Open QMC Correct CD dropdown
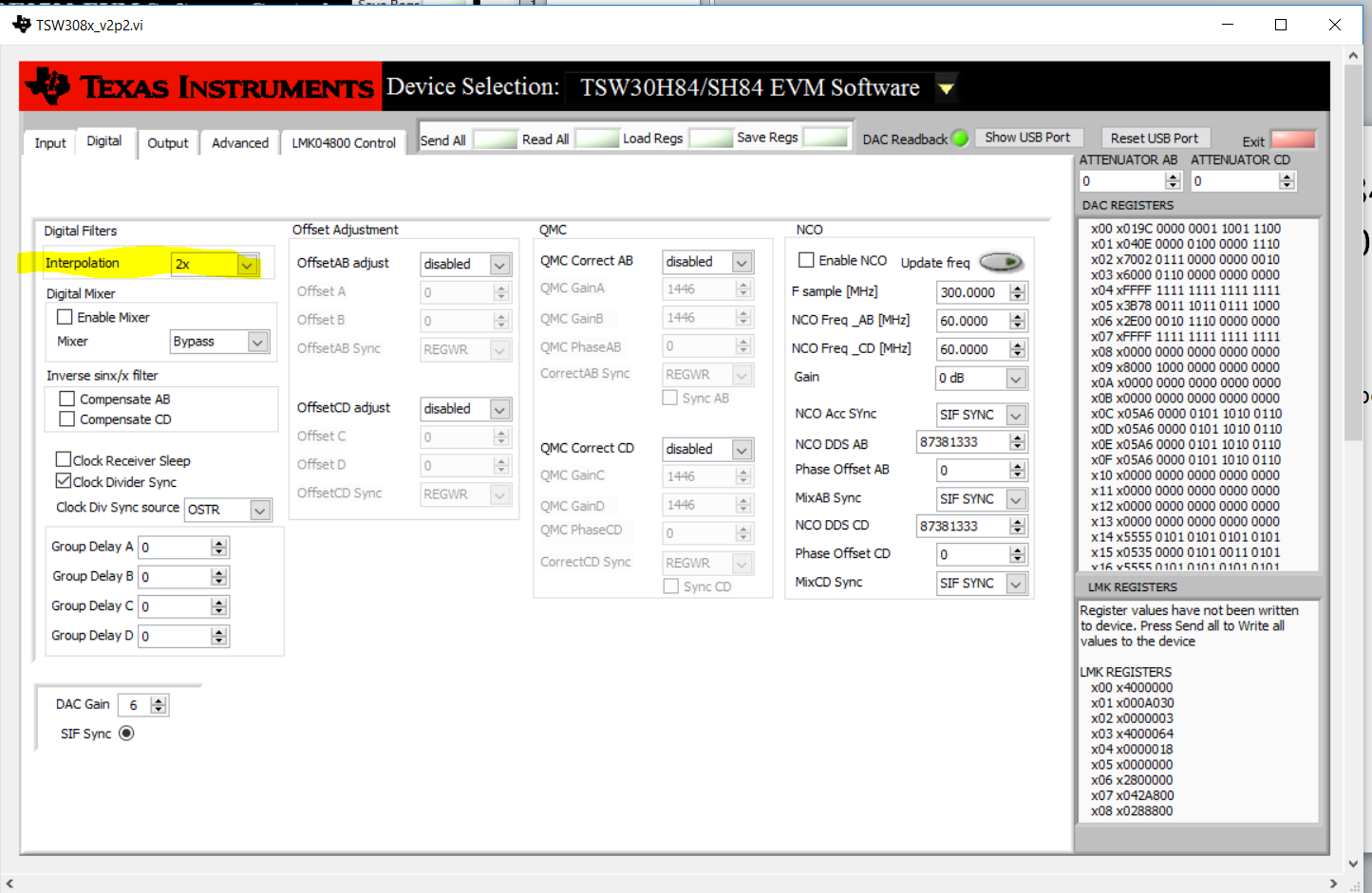 (x=742, y=449)
